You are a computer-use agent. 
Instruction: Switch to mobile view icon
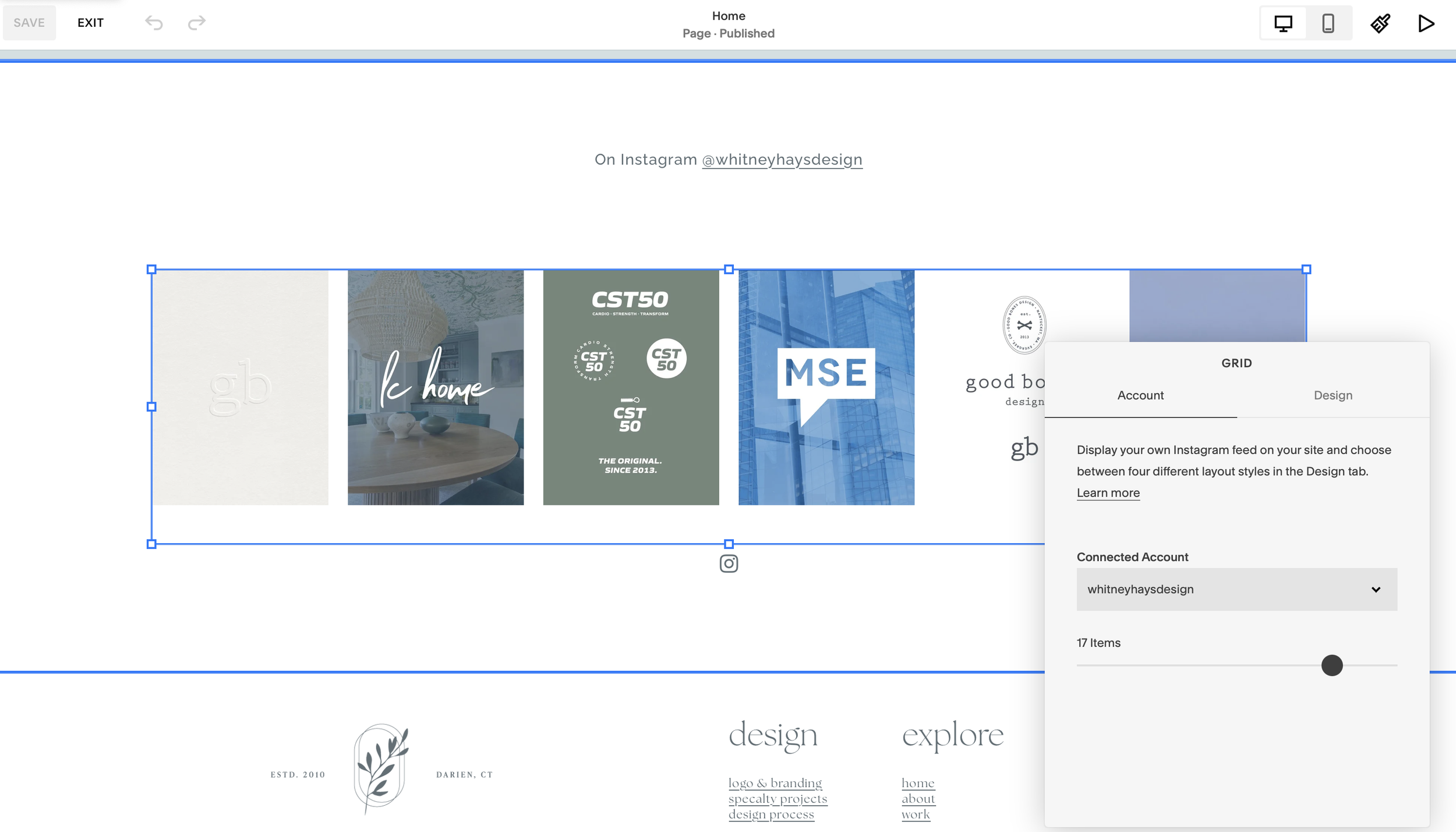click(x=1328, y=23)
